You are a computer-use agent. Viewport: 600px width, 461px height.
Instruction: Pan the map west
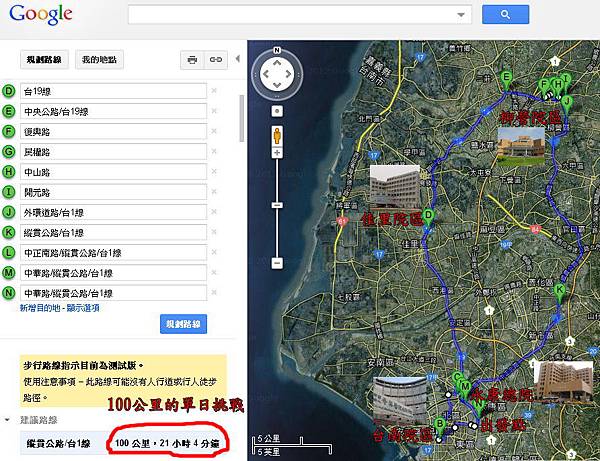266,74
